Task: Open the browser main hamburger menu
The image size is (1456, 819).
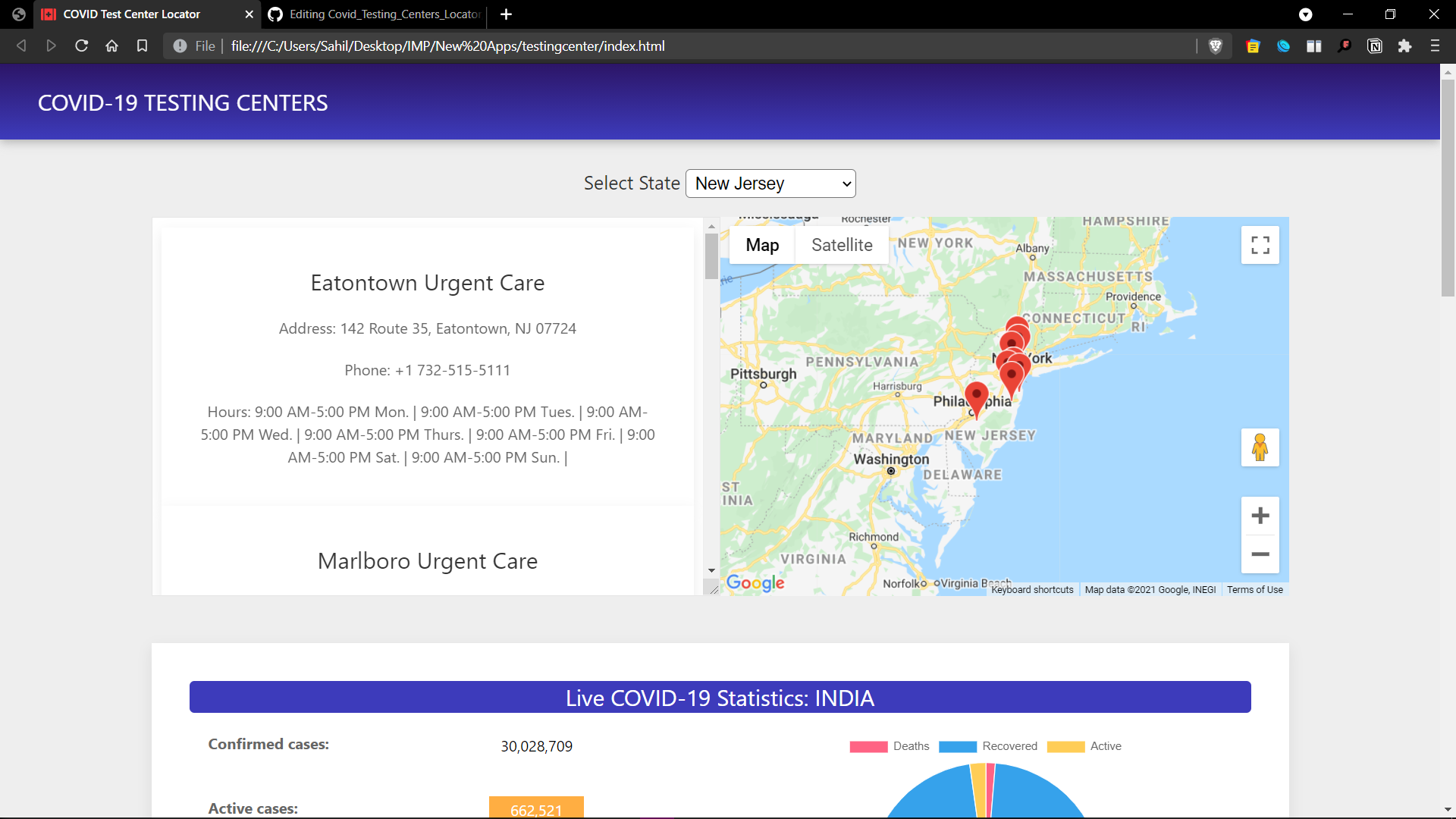Action: (x=1435, y=46)
